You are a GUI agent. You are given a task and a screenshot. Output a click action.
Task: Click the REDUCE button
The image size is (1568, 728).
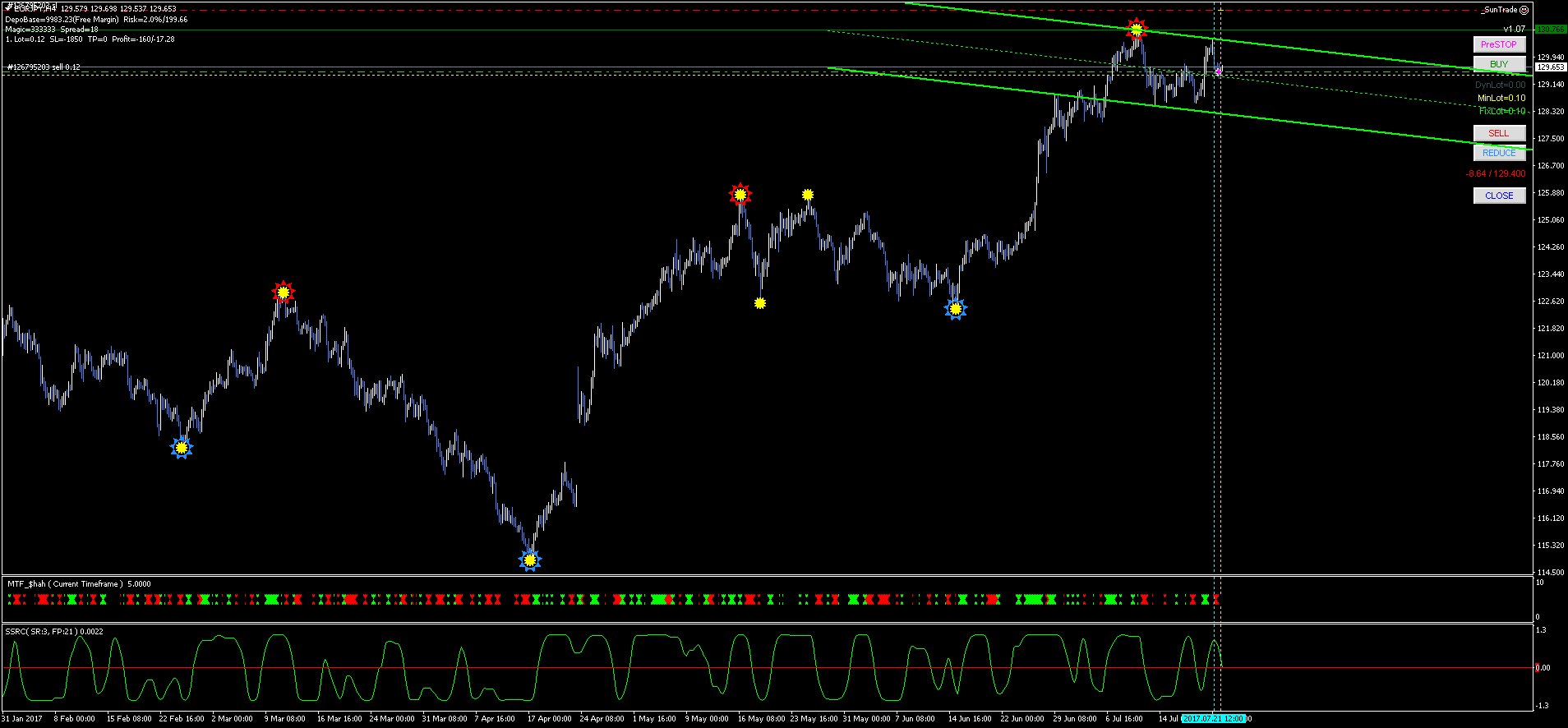[x=1499, y=153]
